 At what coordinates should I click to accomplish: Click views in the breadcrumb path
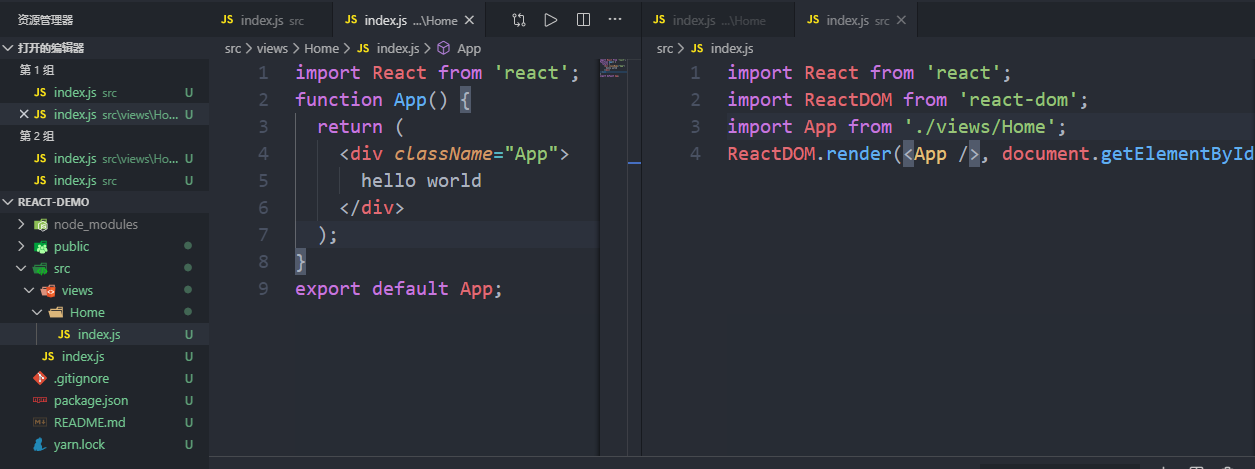pyautogui.click(x=272, y=48)
